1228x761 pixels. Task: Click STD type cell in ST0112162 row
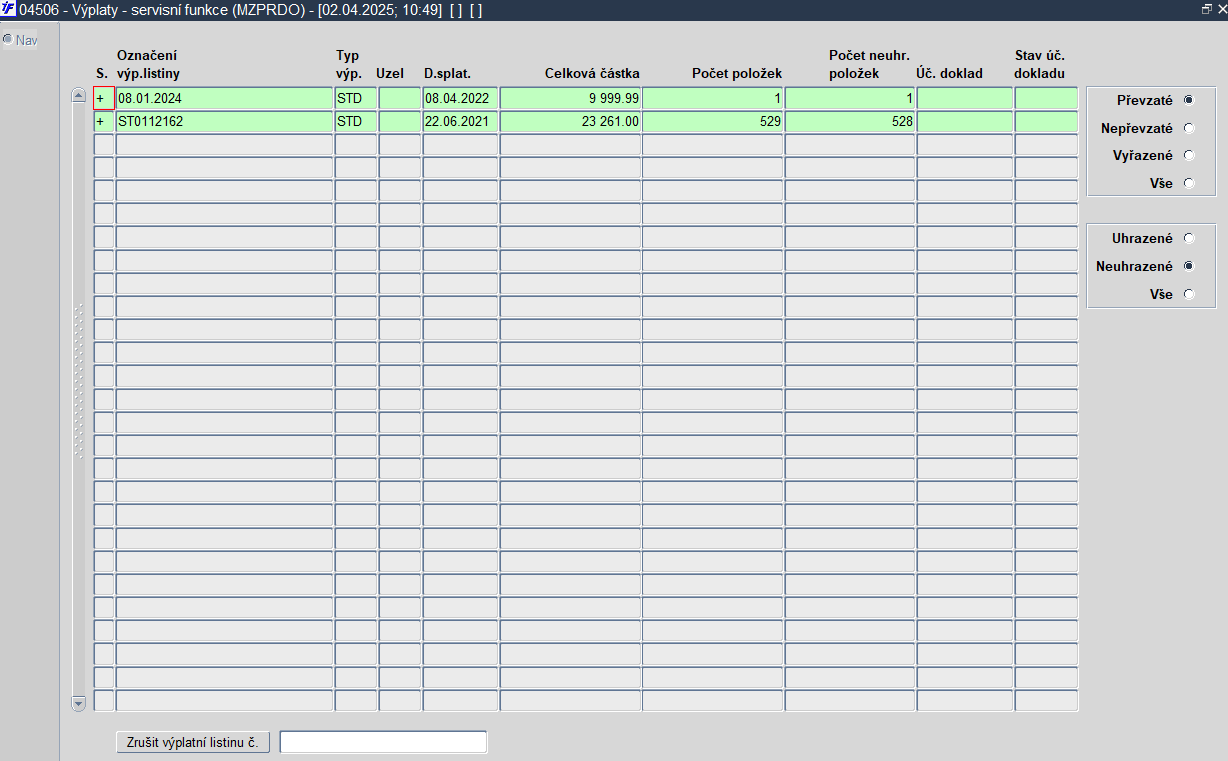[x=356, y=121]
